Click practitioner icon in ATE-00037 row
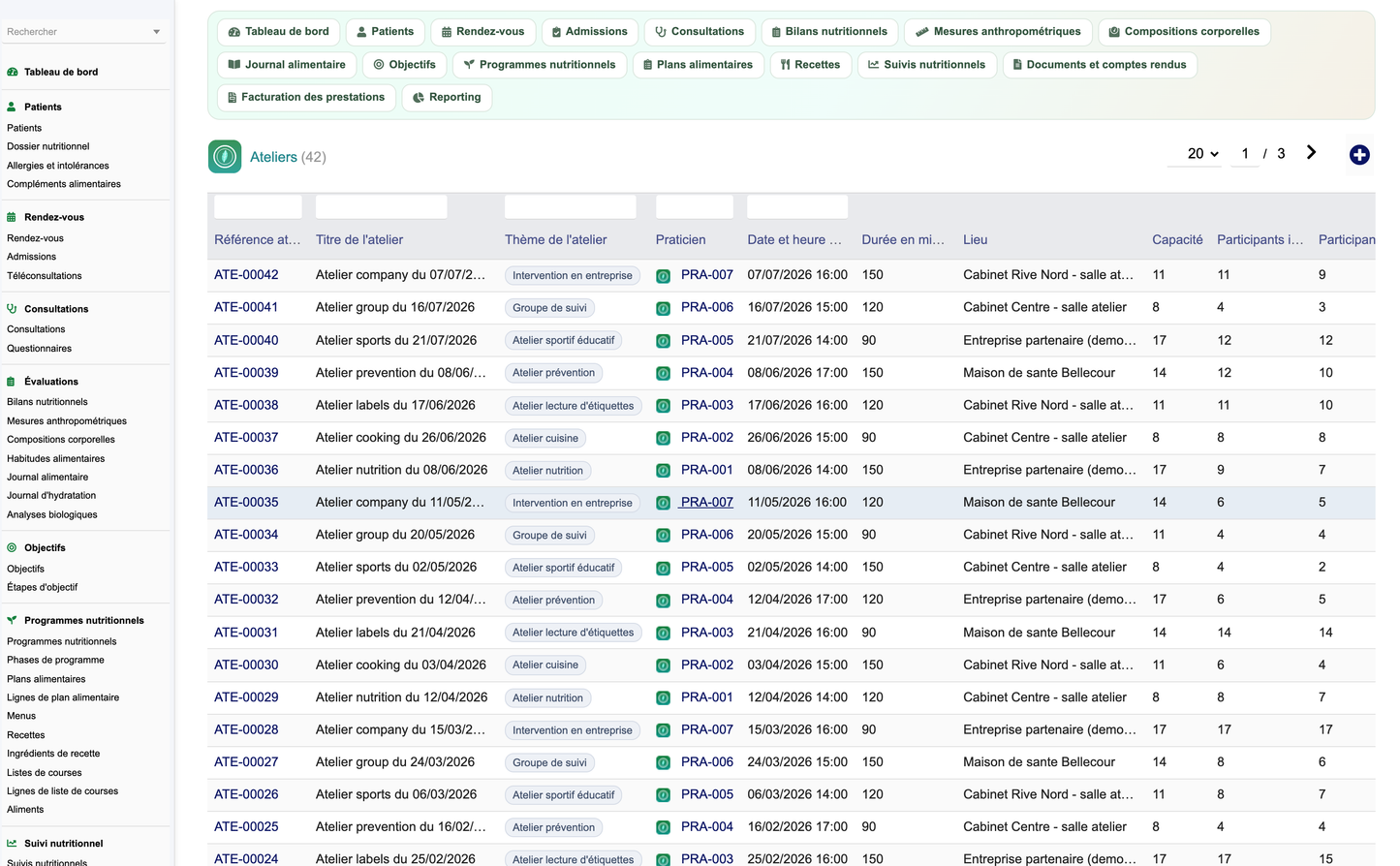This screenshot has height=866, width=1400. tap(664, 438)
